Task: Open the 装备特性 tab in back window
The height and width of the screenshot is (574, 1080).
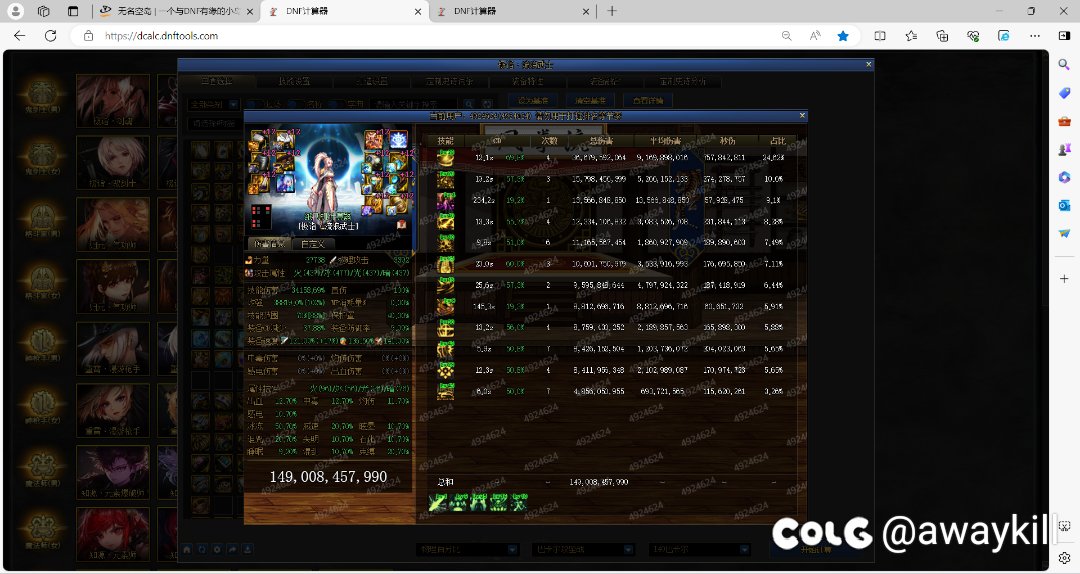Action: pyautogui.click(x=527, y=81)
